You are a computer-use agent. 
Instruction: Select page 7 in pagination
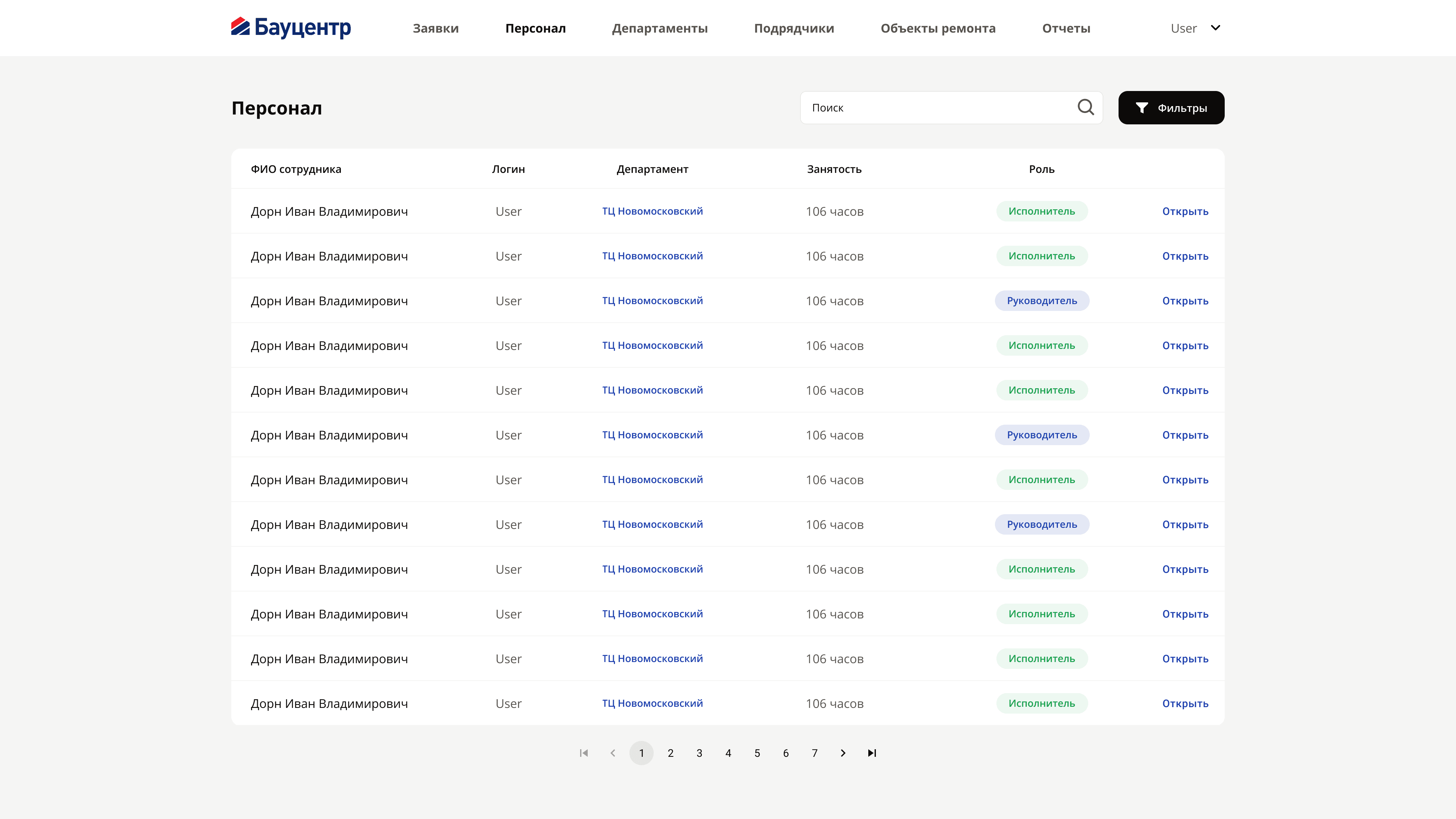click(x=814, y=753)
